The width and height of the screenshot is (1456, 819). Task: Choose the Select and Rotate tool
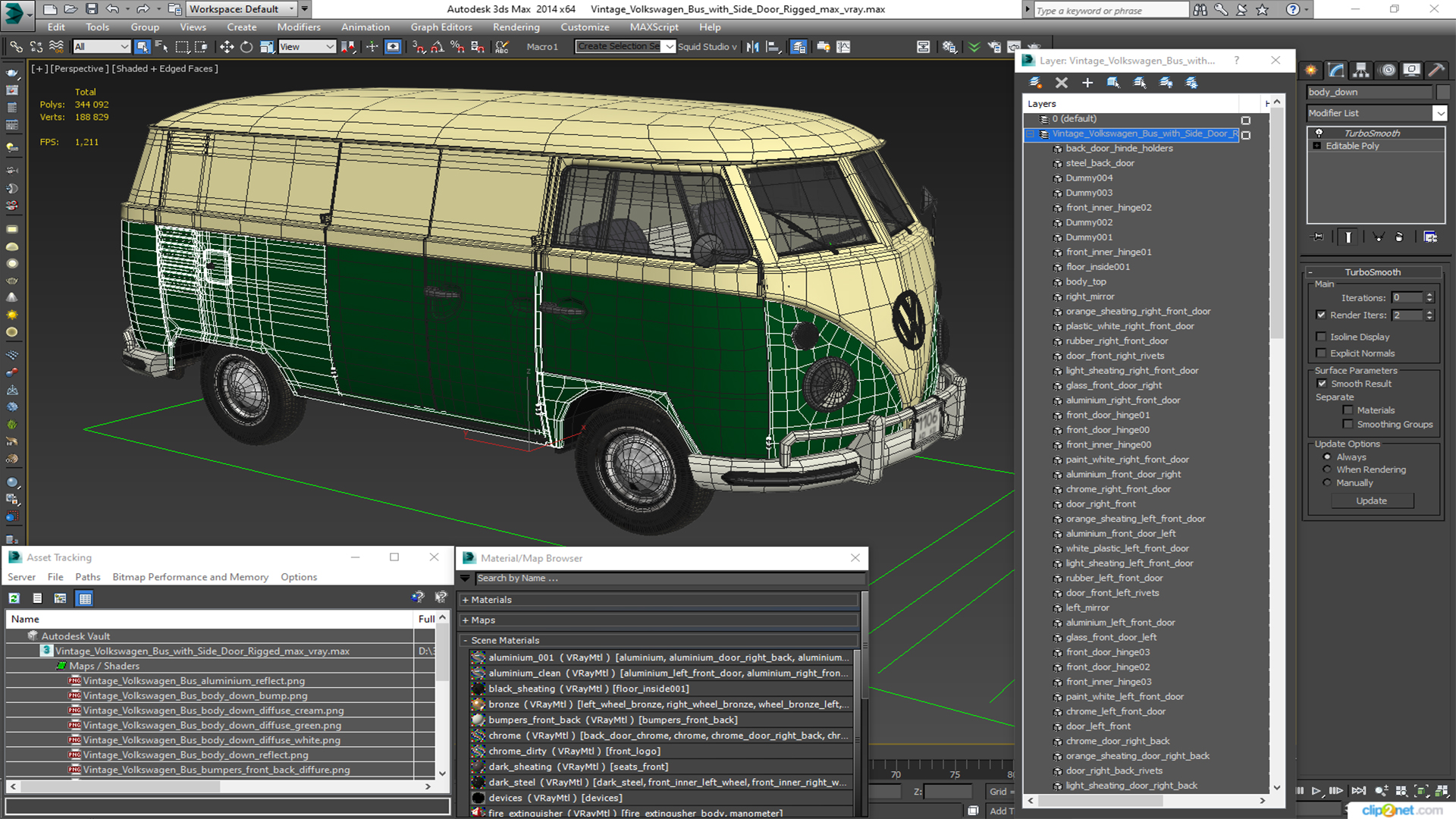(x=246, y=47)
